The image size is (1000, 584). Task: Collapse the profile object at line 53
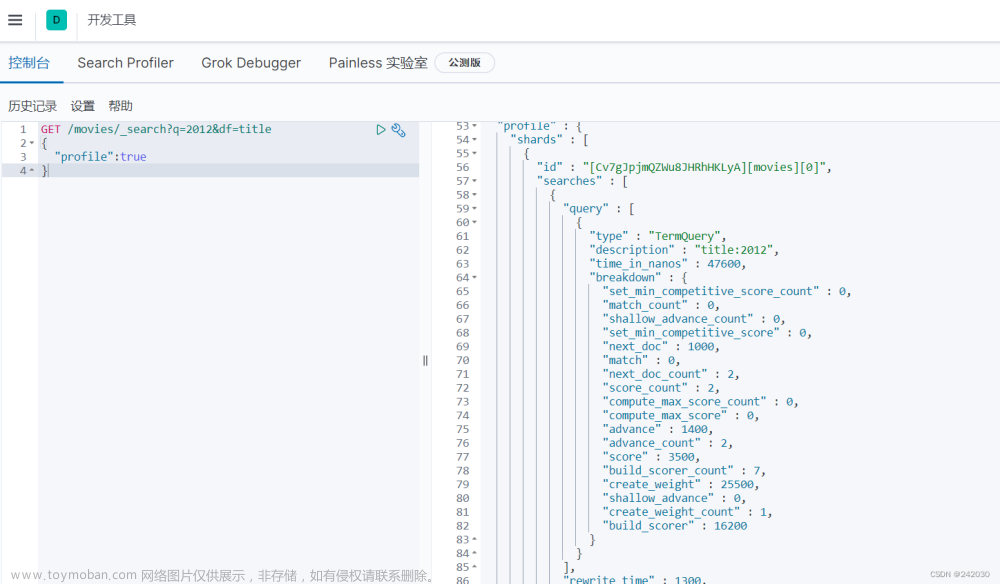click(474, 126)
